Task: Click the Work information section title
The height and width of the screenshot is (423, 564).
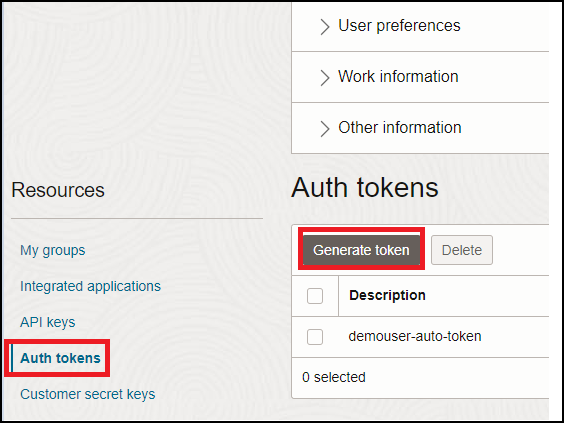Action: click(398, 77)
